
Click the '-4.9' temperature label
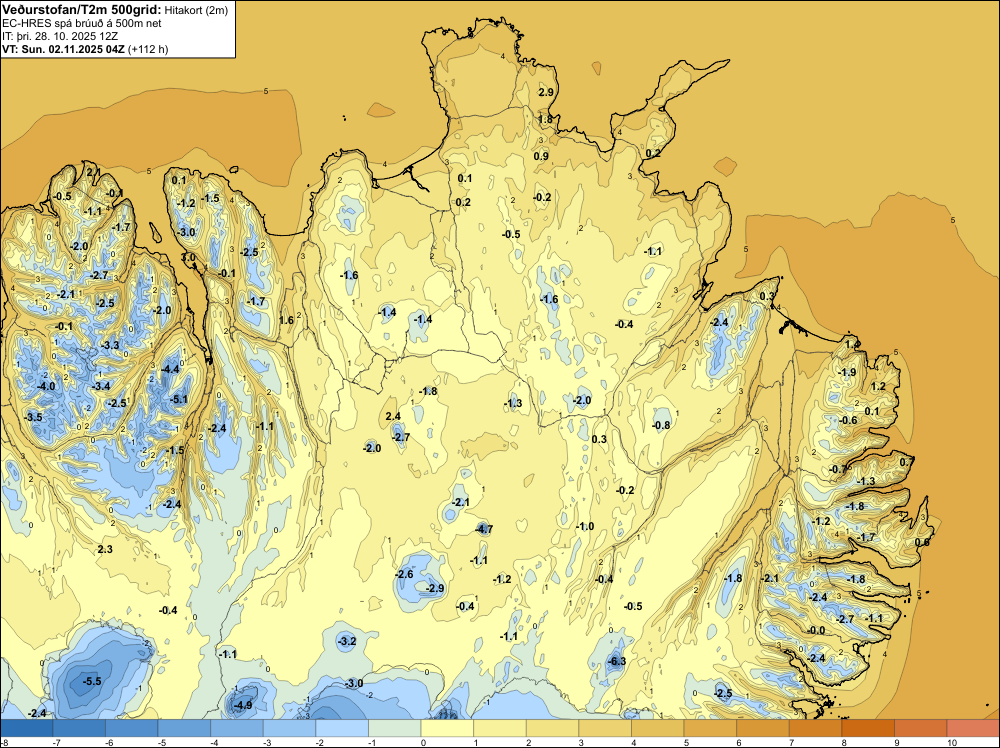click(x=243, y=705)
